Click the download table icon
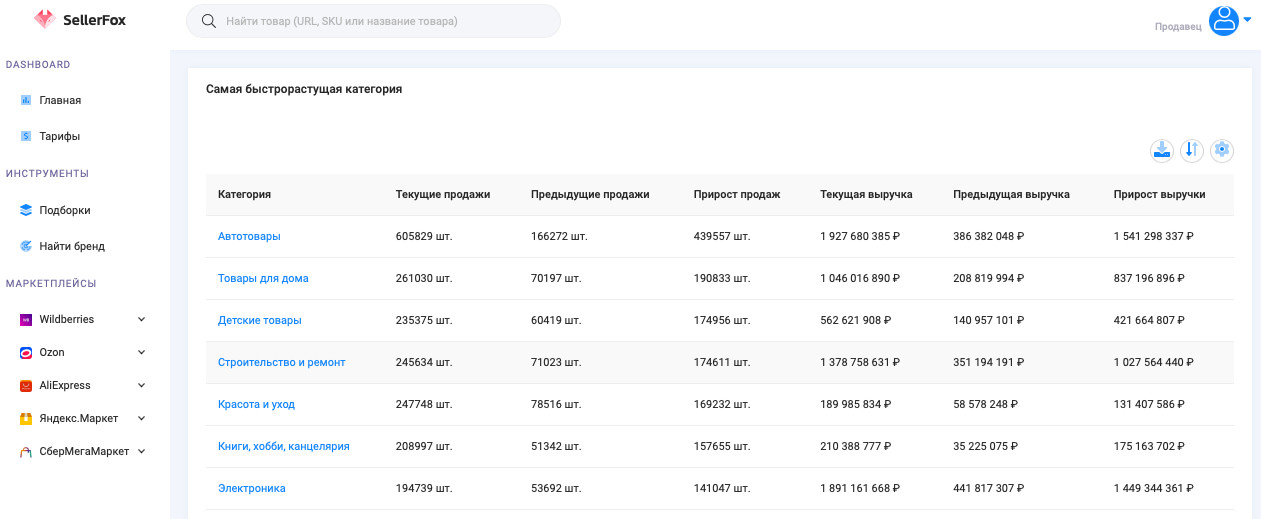The width and height of the screenshot is (1261, 519). point(1162,150)
